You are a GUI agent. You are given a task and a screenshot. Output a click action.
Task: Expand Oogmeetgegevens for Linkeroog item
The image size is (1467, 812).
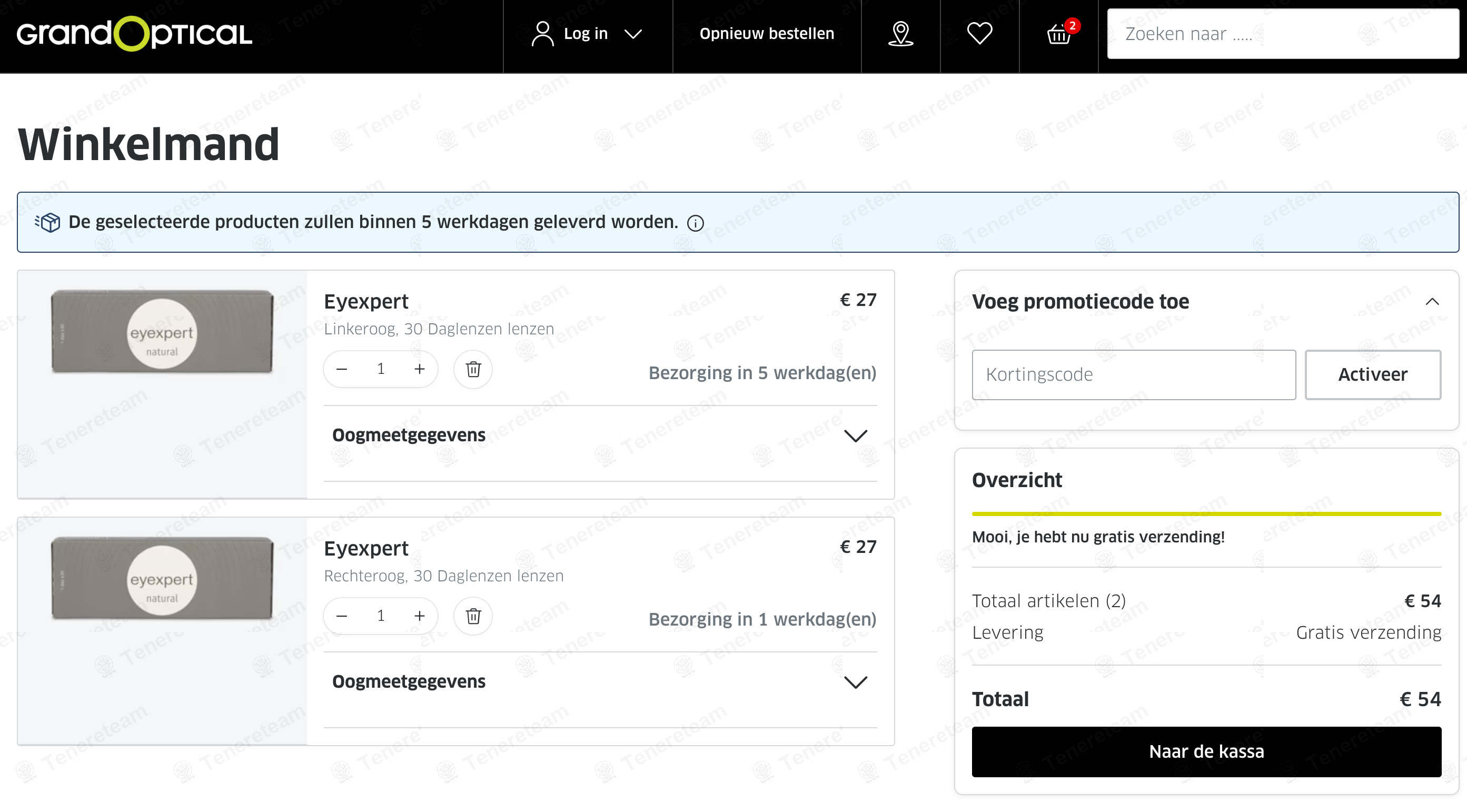pos(600,435)
